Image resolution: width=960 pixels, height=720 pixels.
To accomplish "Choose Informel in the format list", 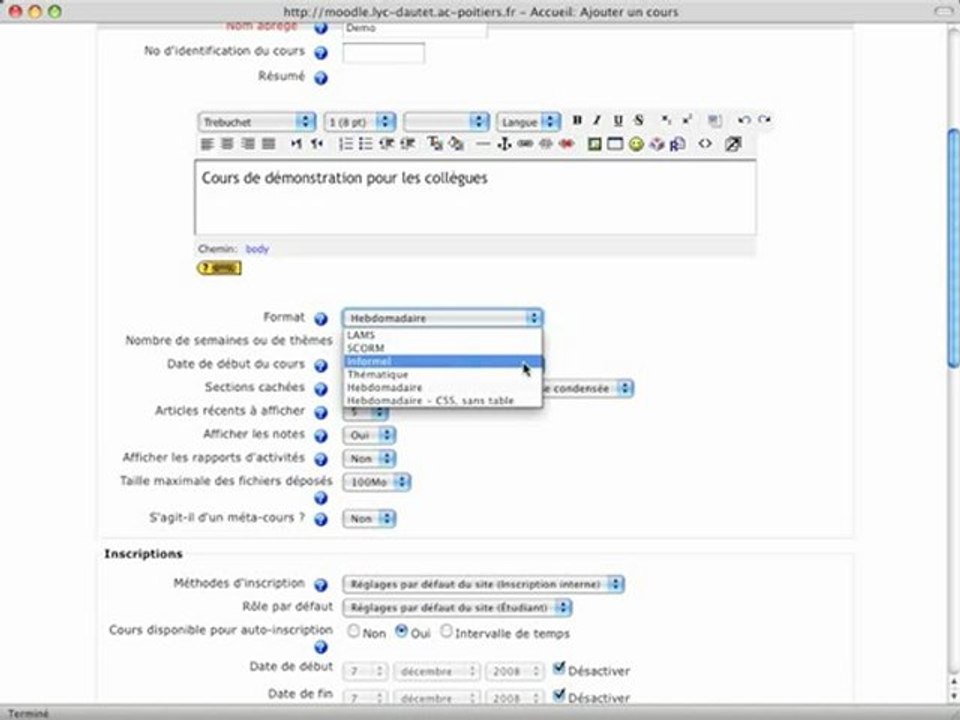I will click(443, 361).
